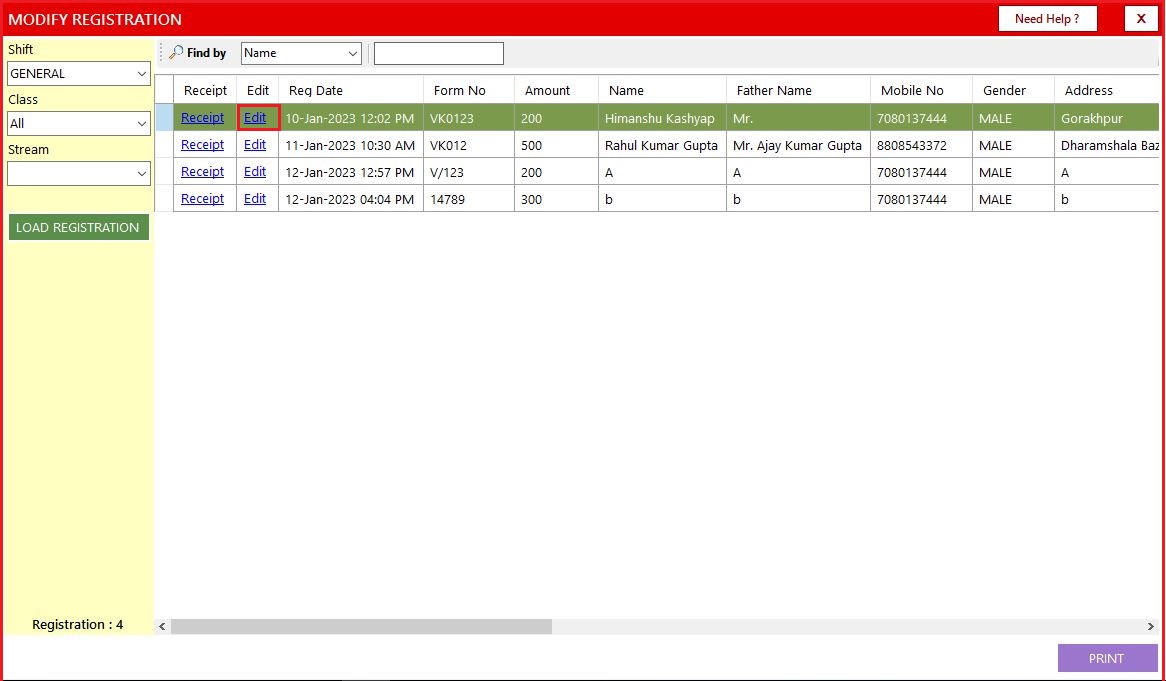
Task: Click the Amount column header
Action: (547, 90)
